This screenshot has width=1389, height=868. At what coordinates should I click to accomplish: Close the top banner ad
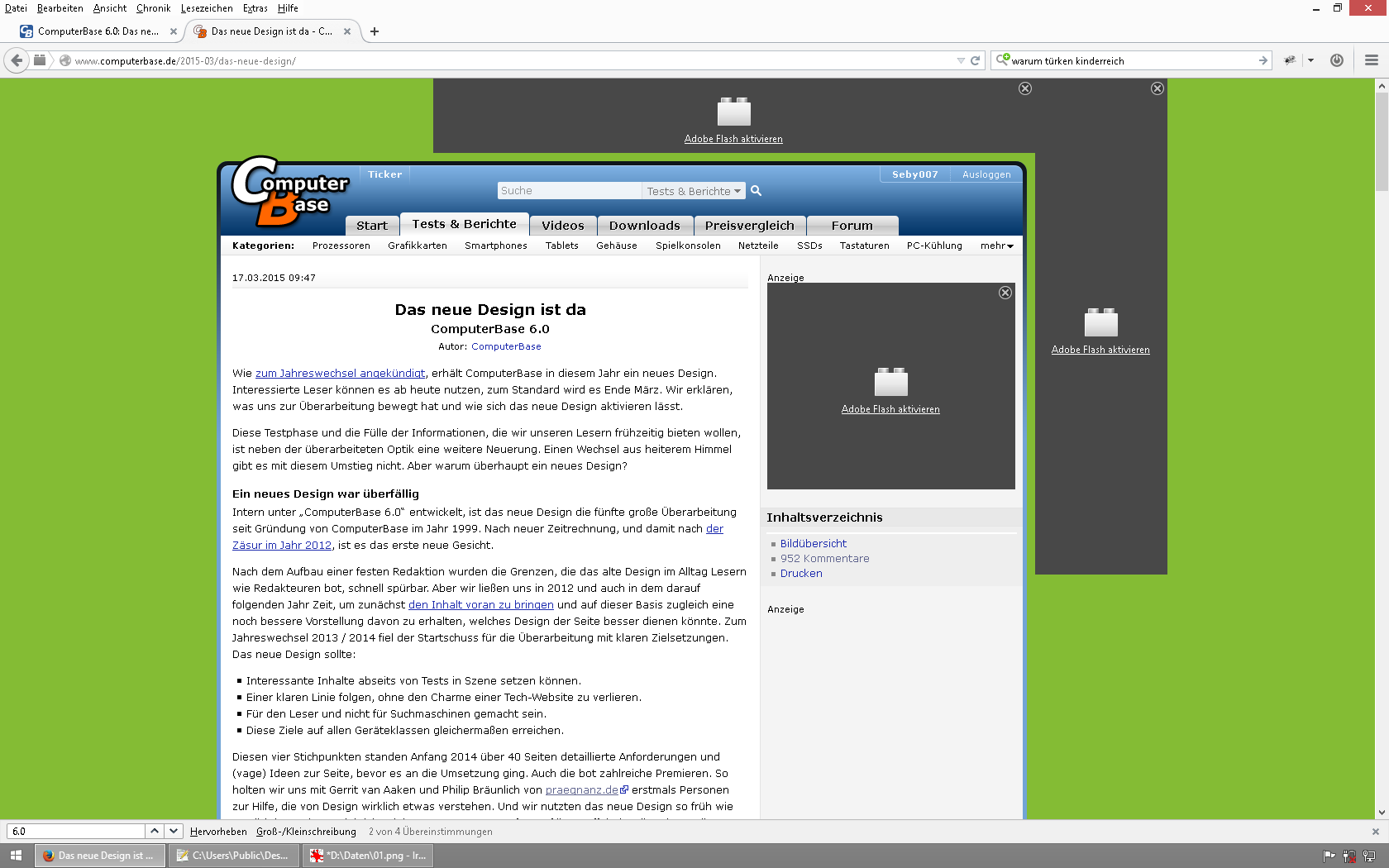tap(1025, 88)
